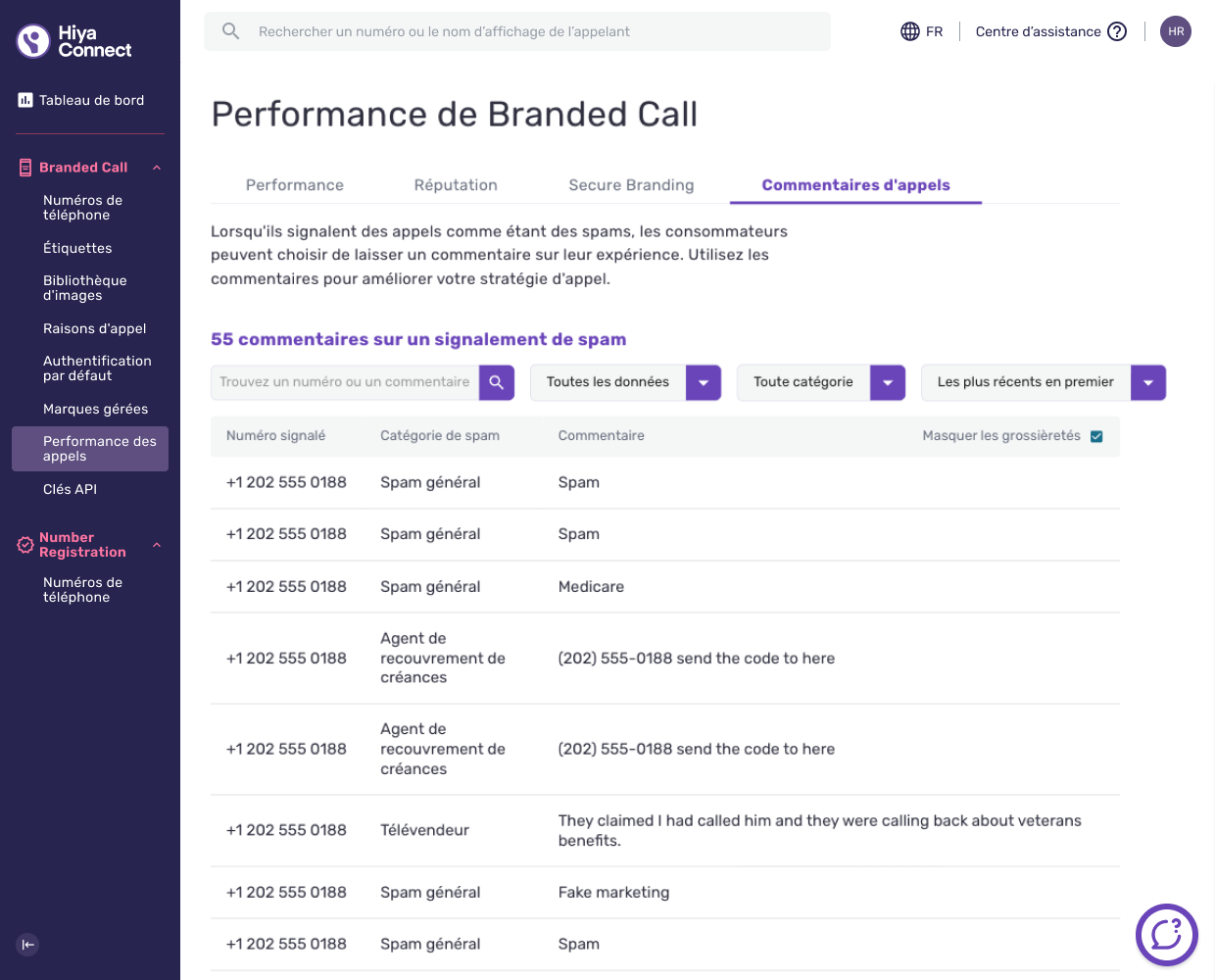Collapse the Branded Call sidebar section

(x=157, y=168)
